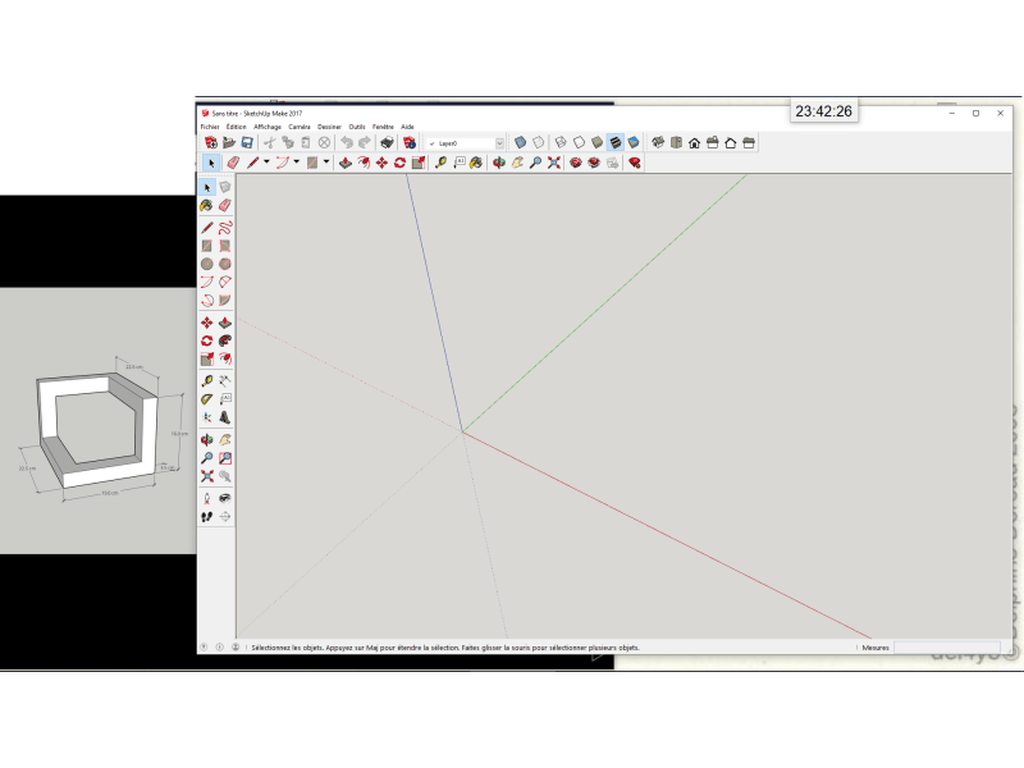
Task: Click the Redo arrow icon
Action: pyautogui.click(x=364, y=142)
